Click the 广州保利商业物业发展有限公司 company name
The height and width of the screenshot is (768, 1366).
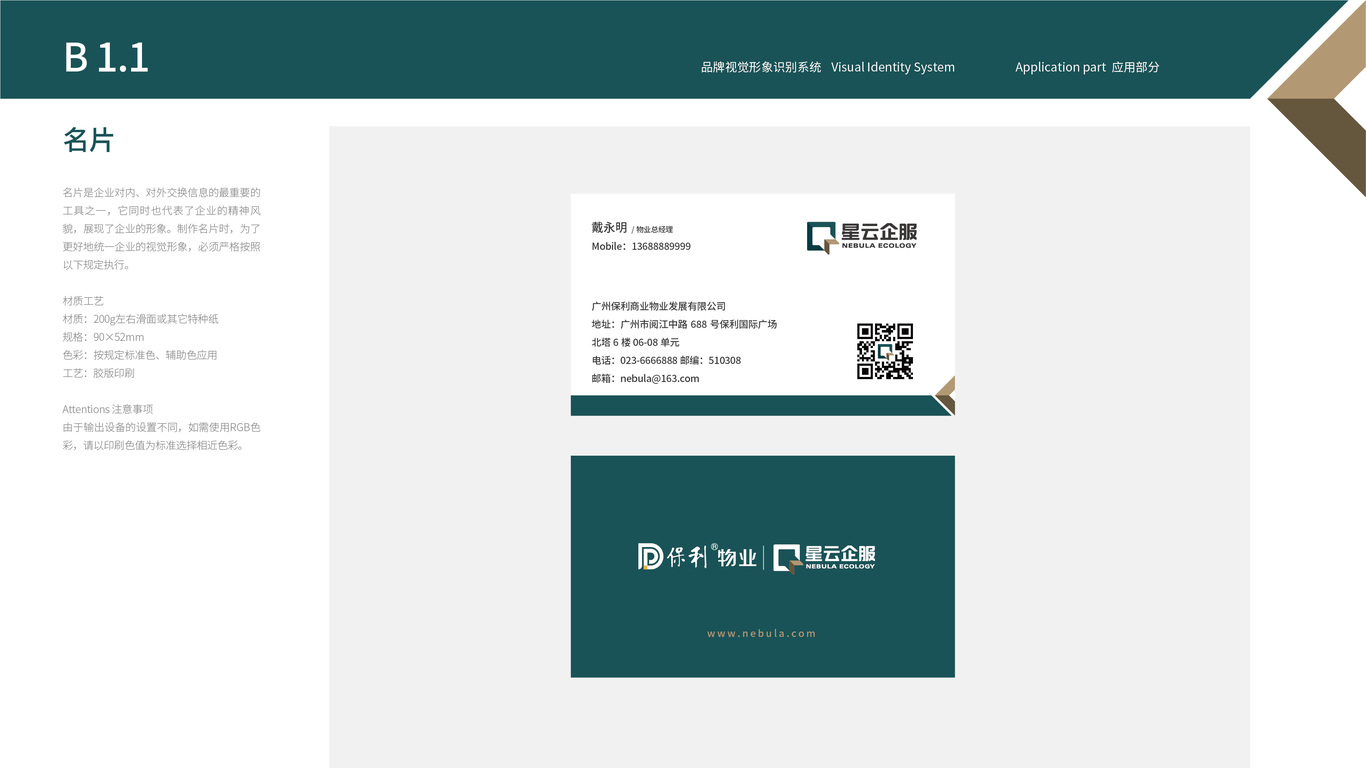tap(659, 306)
